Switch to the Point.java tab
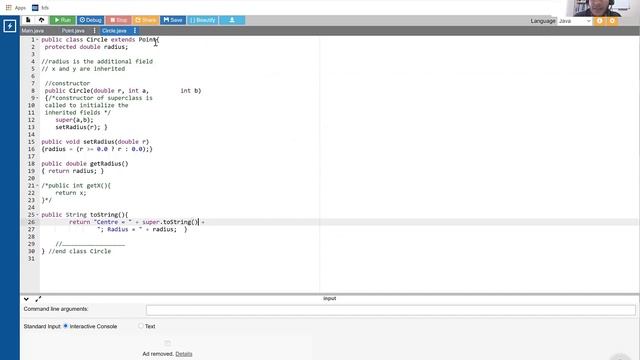This screenshot has height=360, width=640. coord(73,31)
